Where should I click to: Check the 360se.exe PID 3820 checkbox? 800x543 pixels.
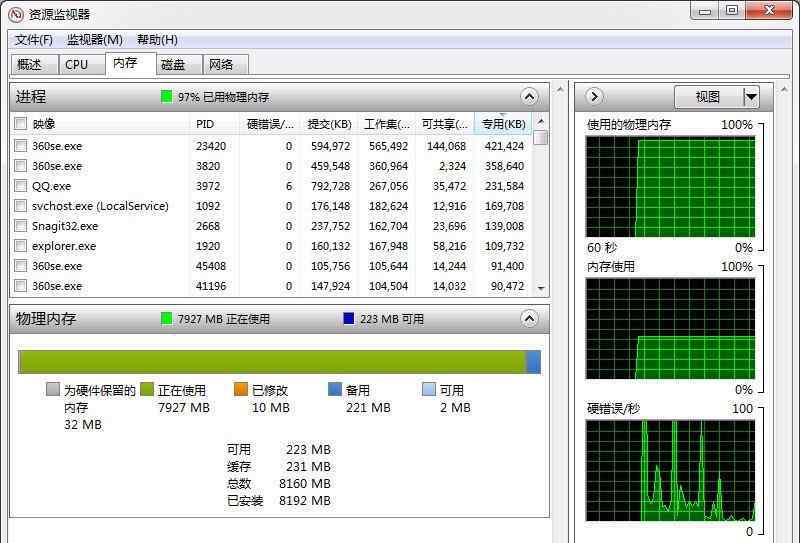20,166
